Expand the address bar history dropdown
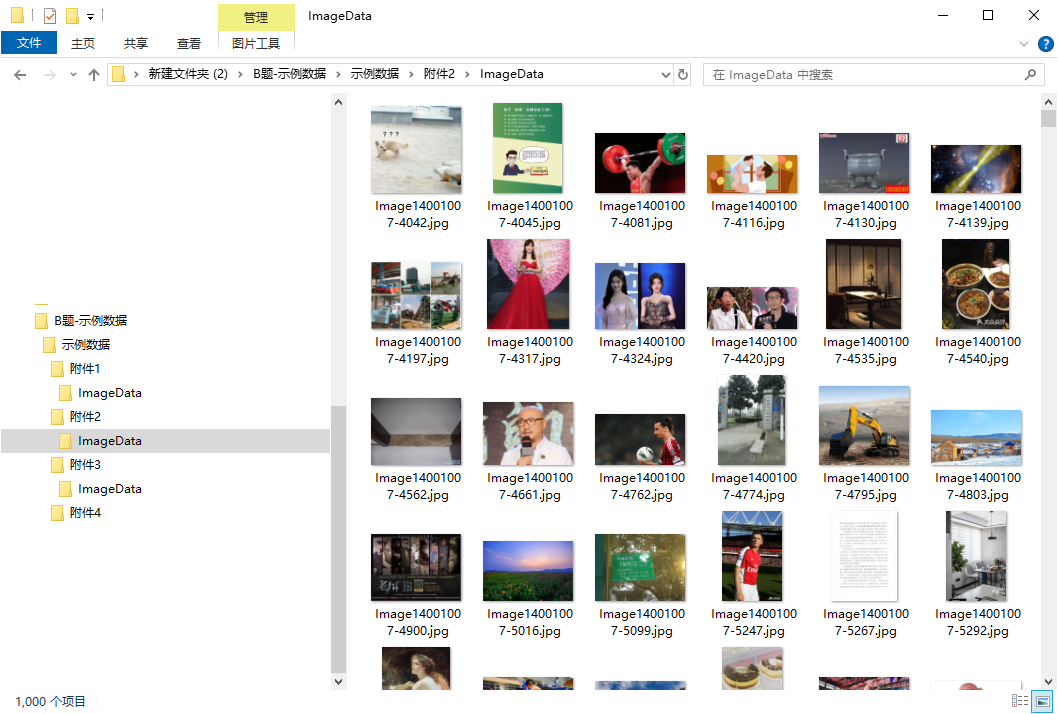Screen dimensions: 1058x714 click(x=666, y=74)
